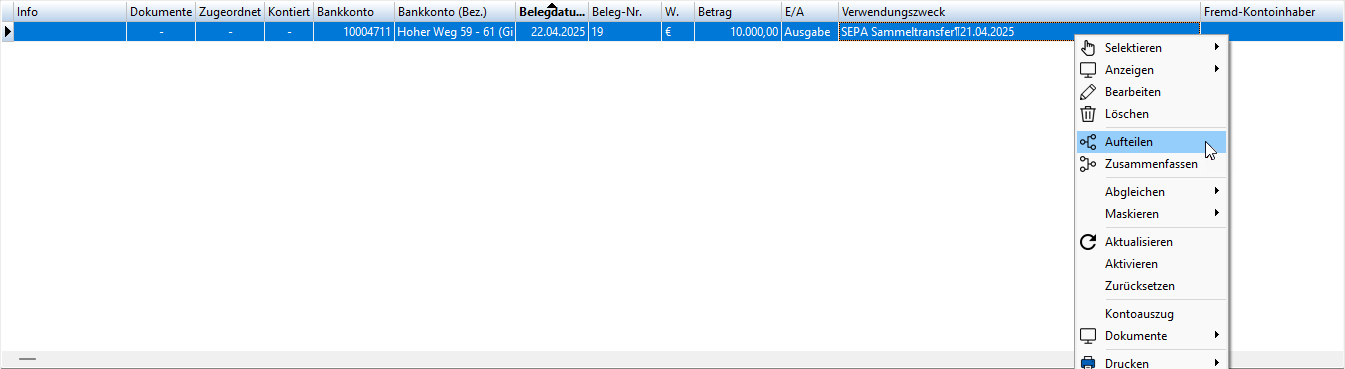The image size is (1345, 369).
Task: Expand the Maskieren submenu arrow
Action: [x=1217, y=214]
